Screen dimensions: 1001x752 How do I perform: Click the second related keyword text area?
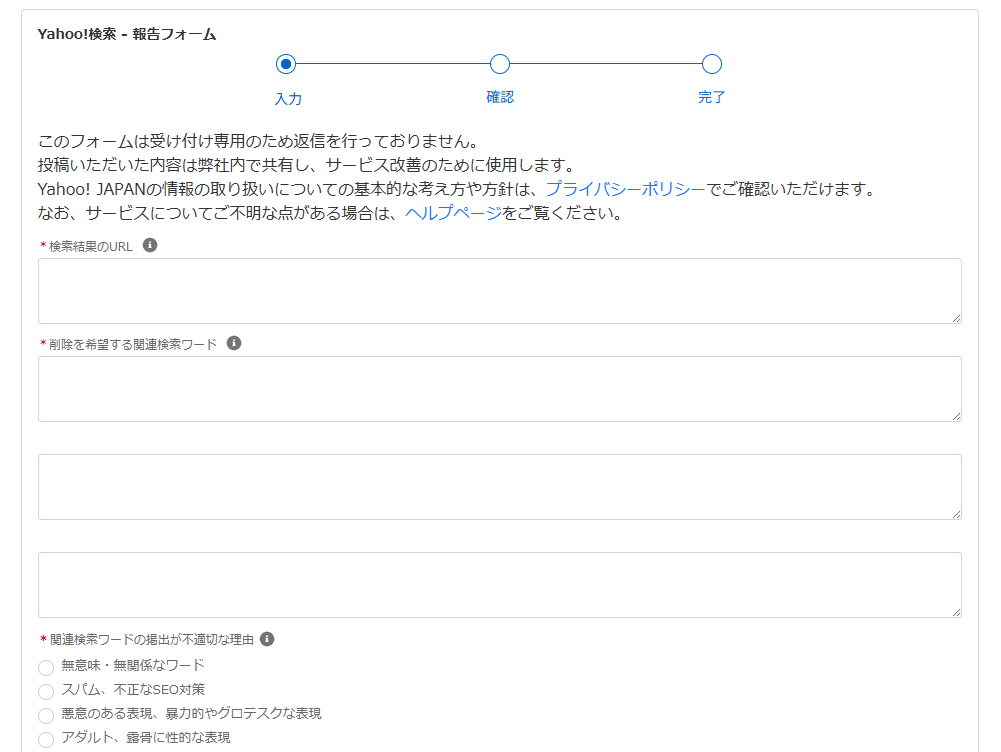[x=499, y=487]
